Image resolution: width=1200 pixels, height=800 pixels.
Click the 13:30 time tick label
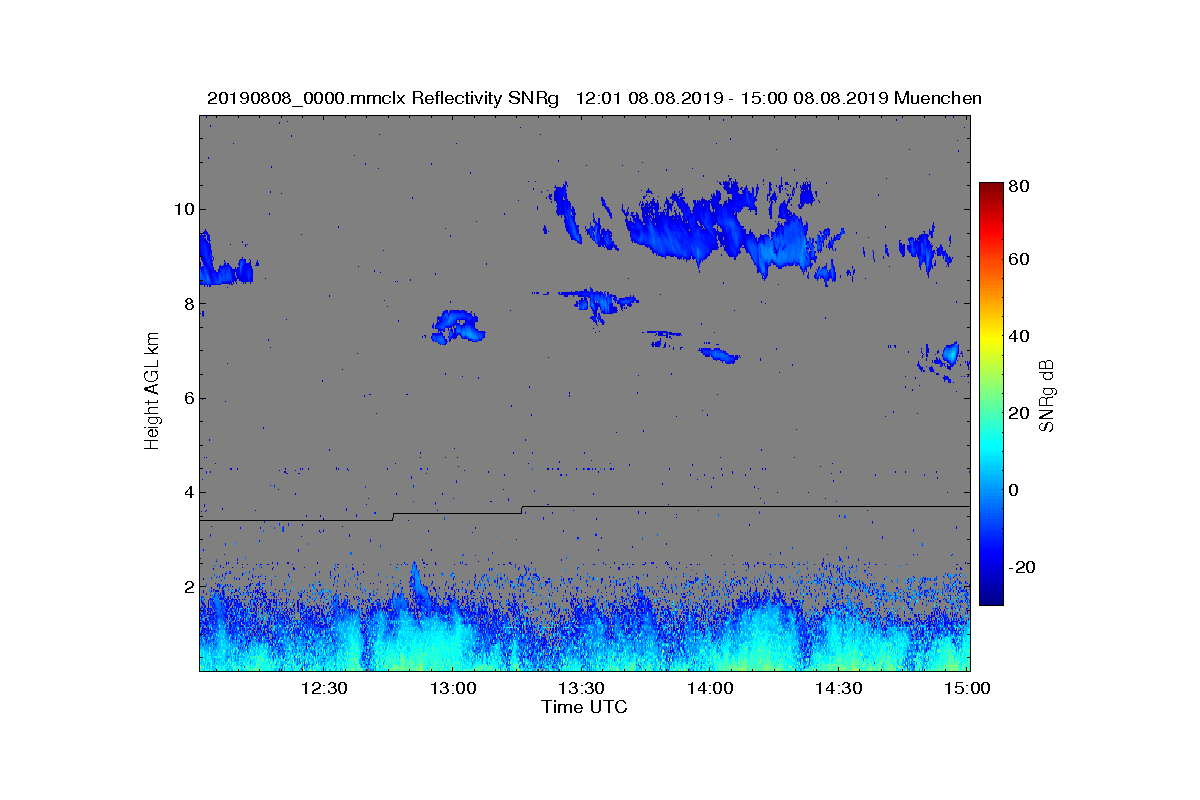(x=581, y=688)
